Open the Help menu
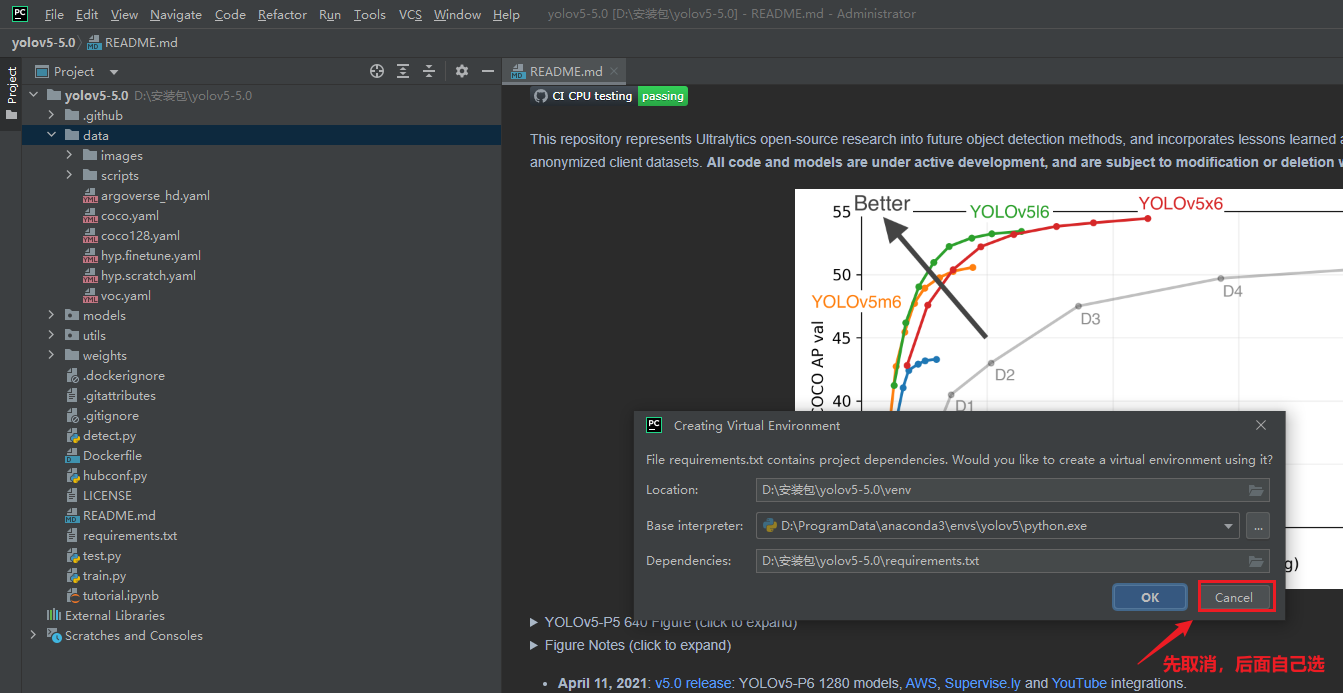 pyautogui.click(x=507, y=14)
